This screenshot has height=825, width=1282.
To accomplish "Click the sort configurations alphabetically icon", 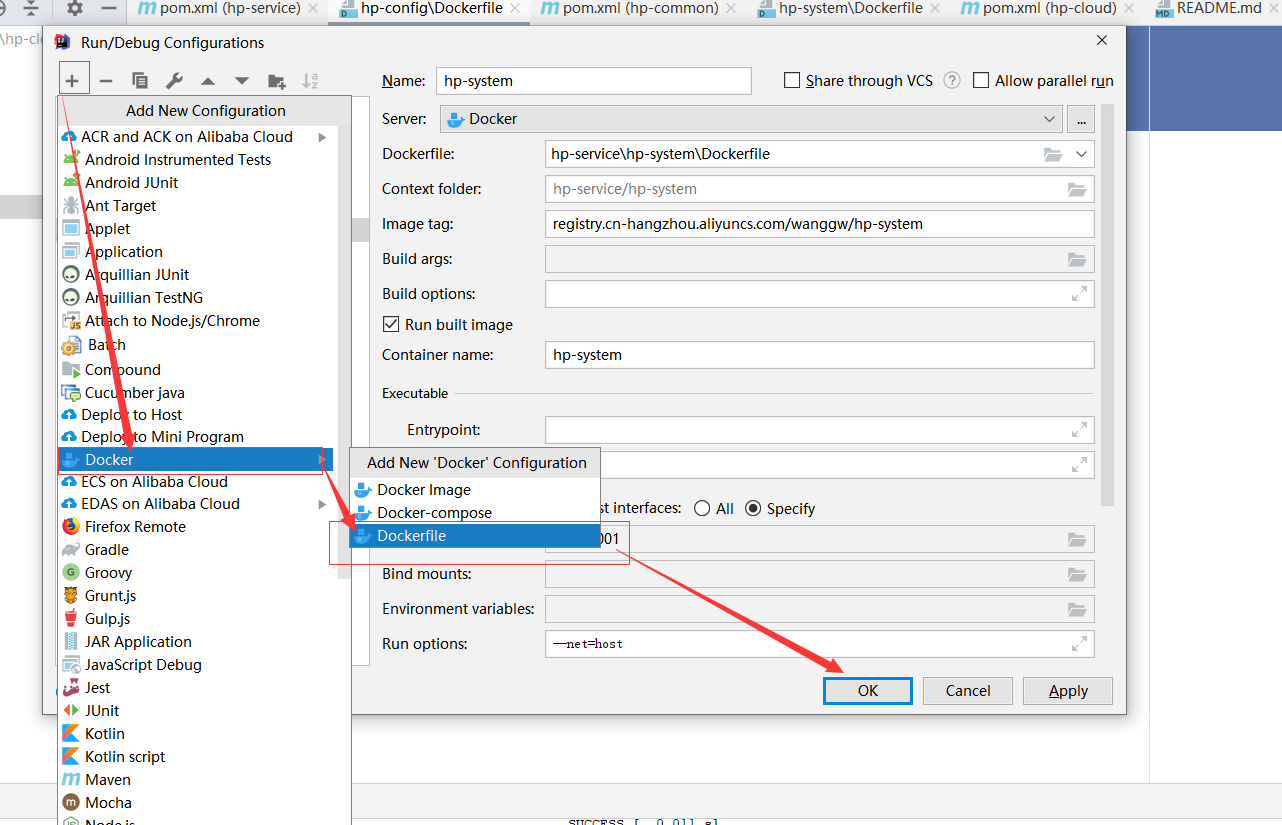I will 310,81.
